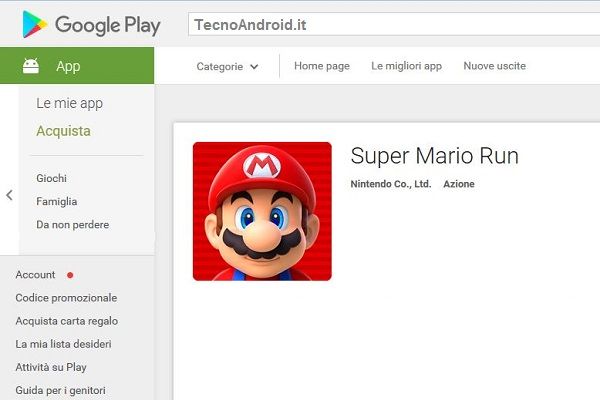The height and width of the screenshot is (400, 600).
Task: Click the Android robot icon beside App
Action: click(x=31, y=66)
